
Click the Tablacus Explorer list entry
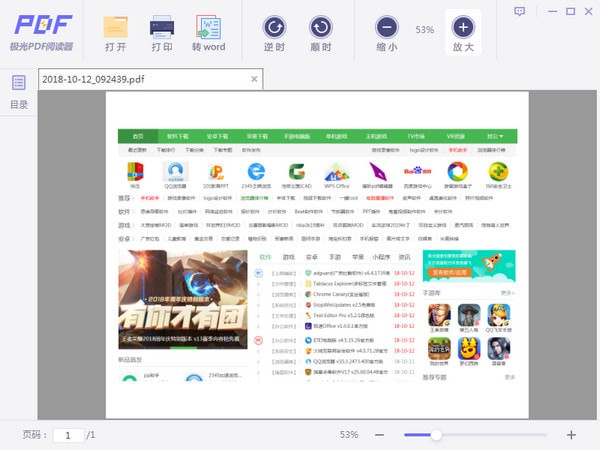pyautogui.click(x=346, y=284)
